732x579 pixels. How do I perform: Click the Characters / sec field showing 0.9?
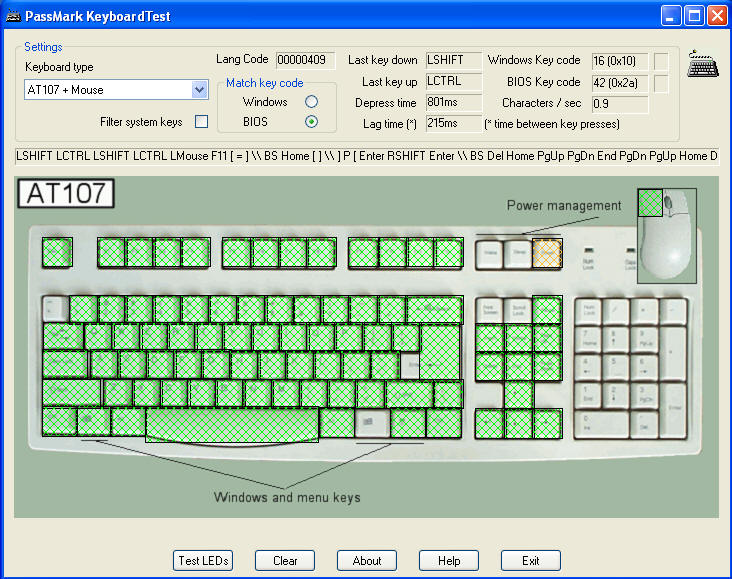(620, 104)
